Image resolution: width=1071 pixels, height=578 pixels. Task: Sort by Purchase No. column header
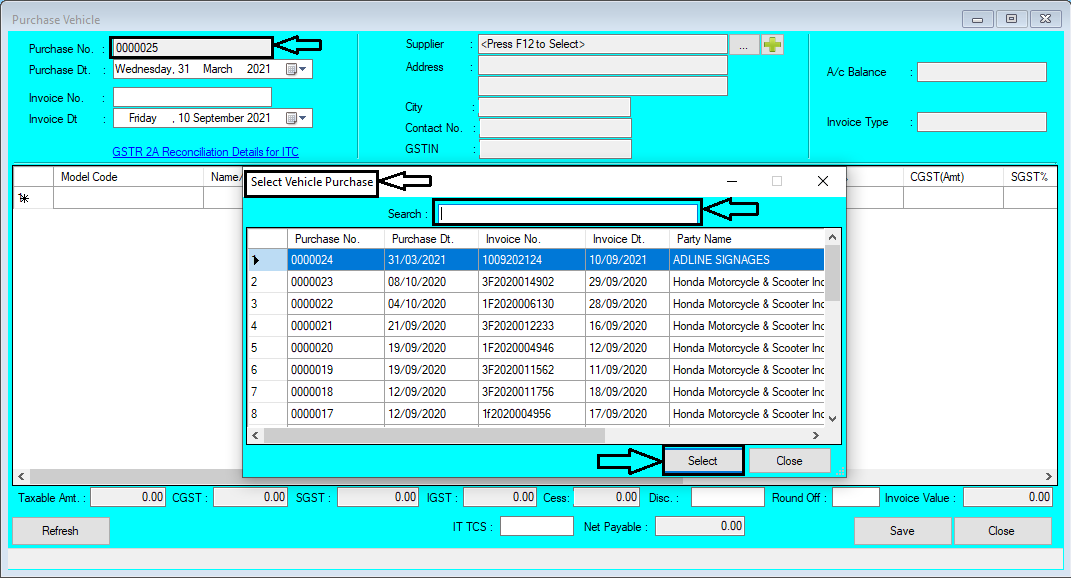click(335, 239)
